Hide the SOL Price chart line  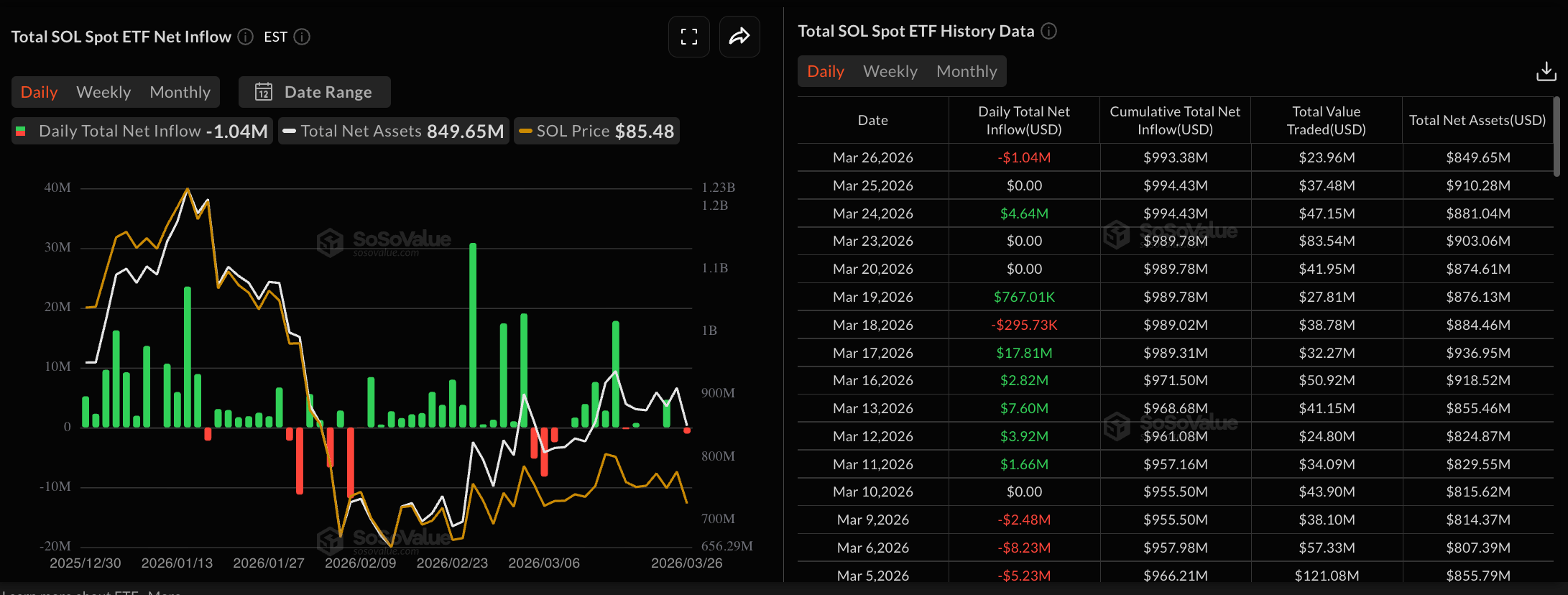[x=596, y=131]
